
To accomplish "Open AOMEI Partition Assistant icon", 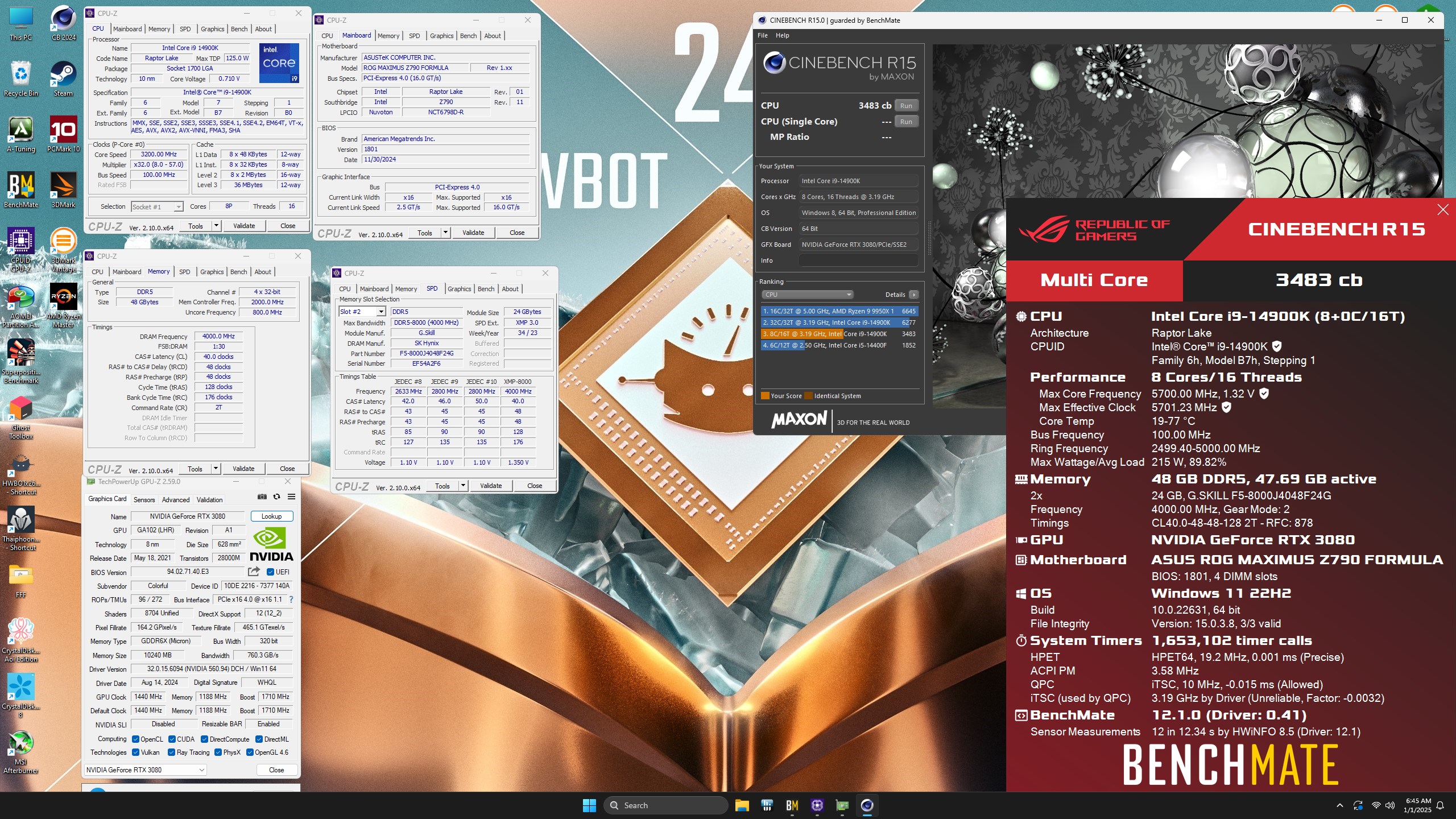I will pos(21,306).
